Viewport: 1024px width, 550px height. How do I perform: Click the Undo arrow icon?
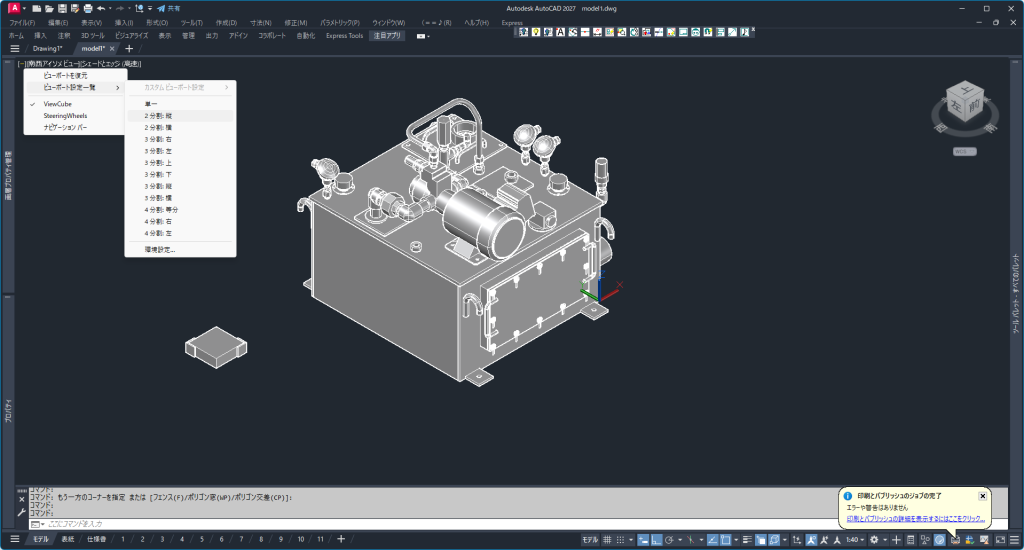click(100, 8)
